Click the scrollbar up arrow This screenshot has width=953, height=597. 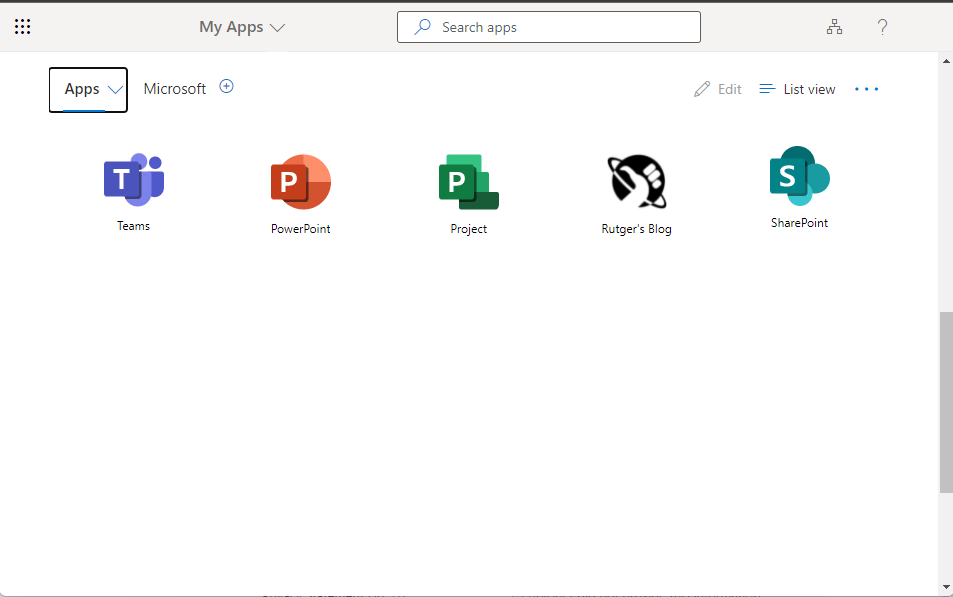pos(946,61)
